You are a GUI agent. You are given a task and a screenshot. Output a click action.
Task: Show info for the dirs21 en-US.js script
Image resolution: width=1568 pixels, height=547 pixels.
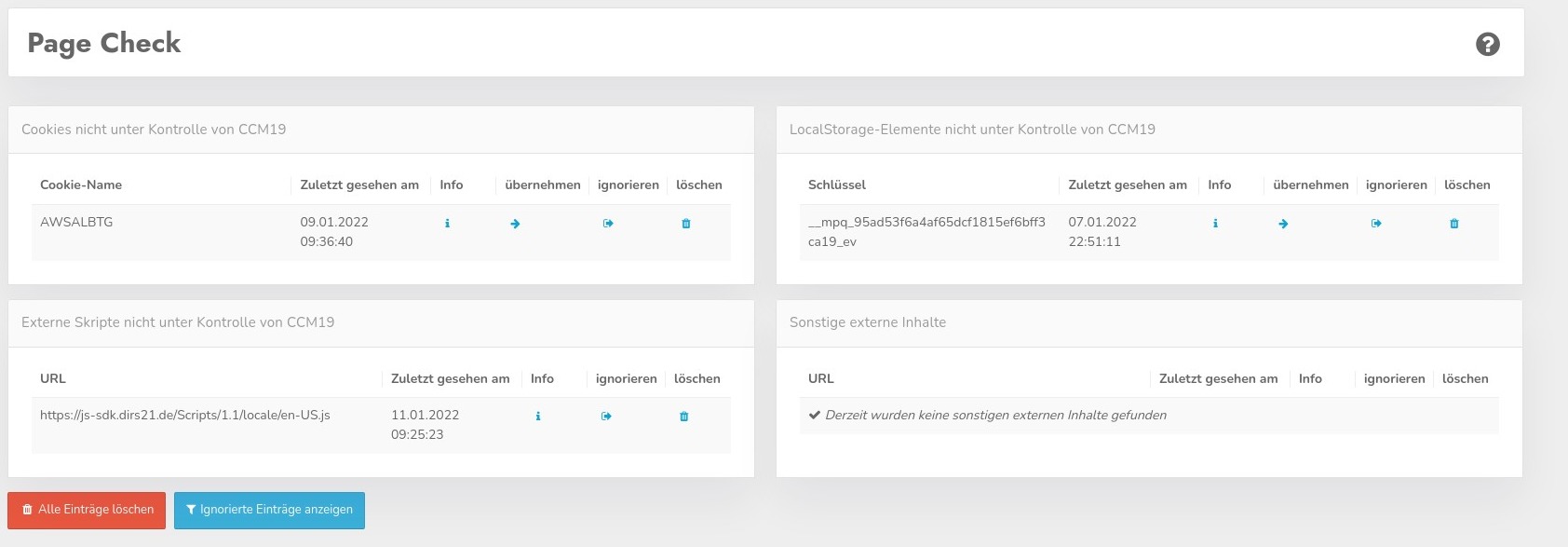(538, 417)
